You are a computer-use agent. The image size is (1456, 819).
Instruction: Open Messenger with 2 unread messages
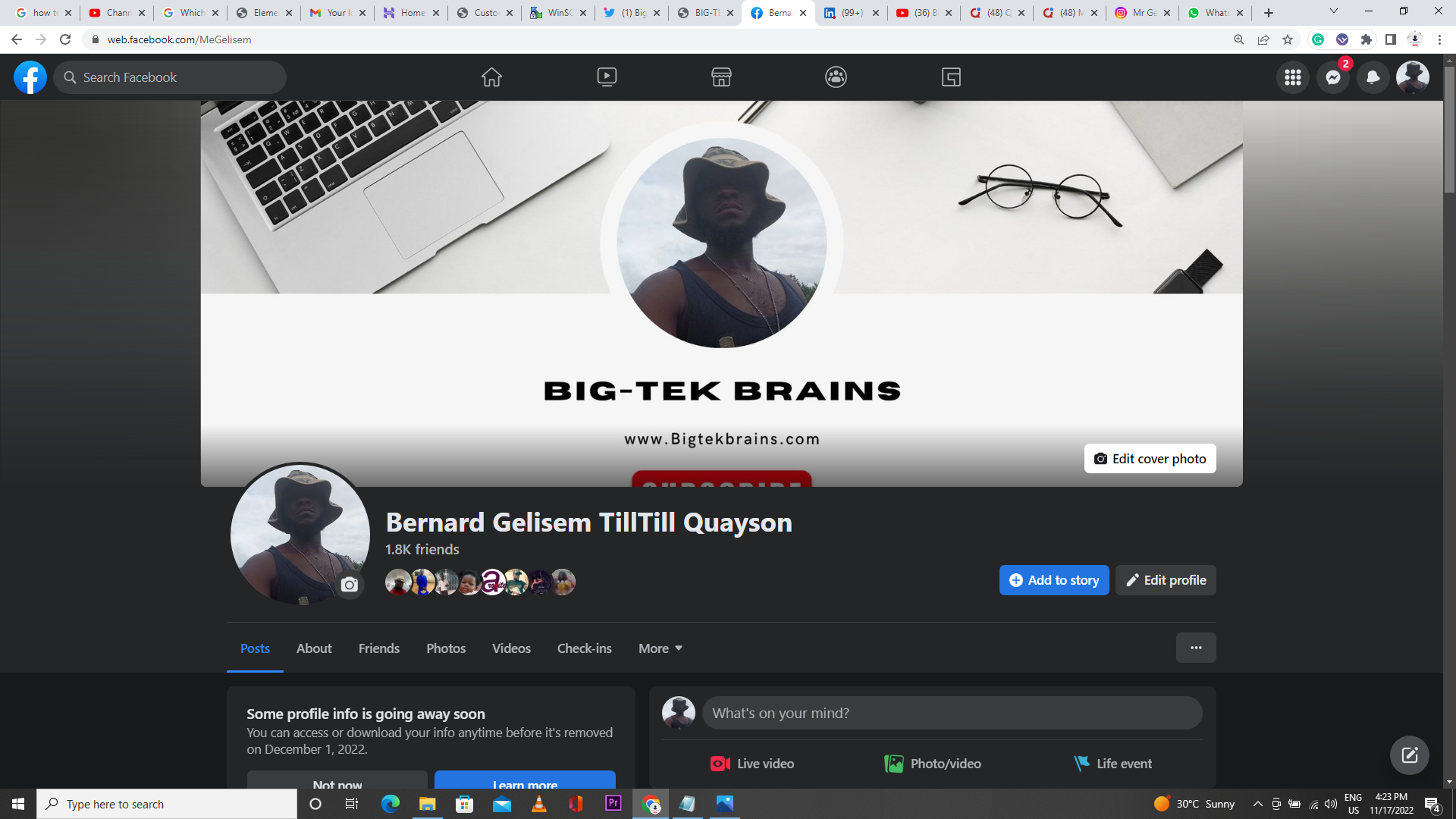[1332, 77]
